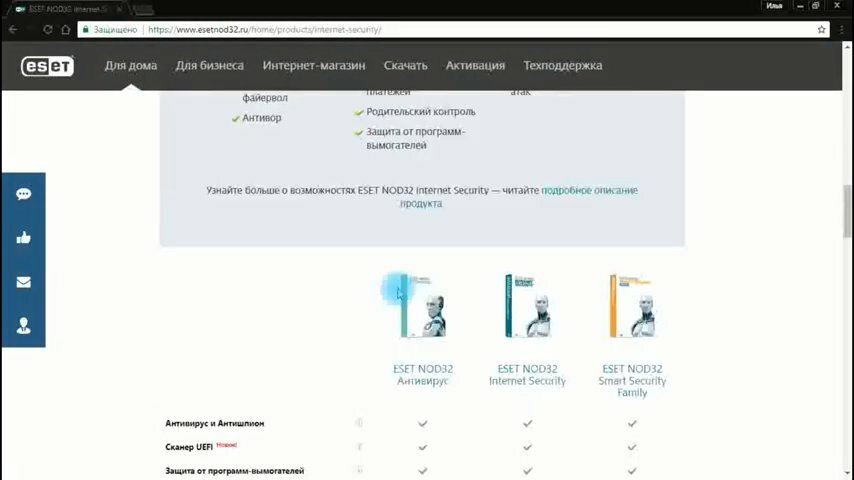Click the Илья profile button in title bar
Viewport: 854px width, 480px height.
click(x=774, y=6)
